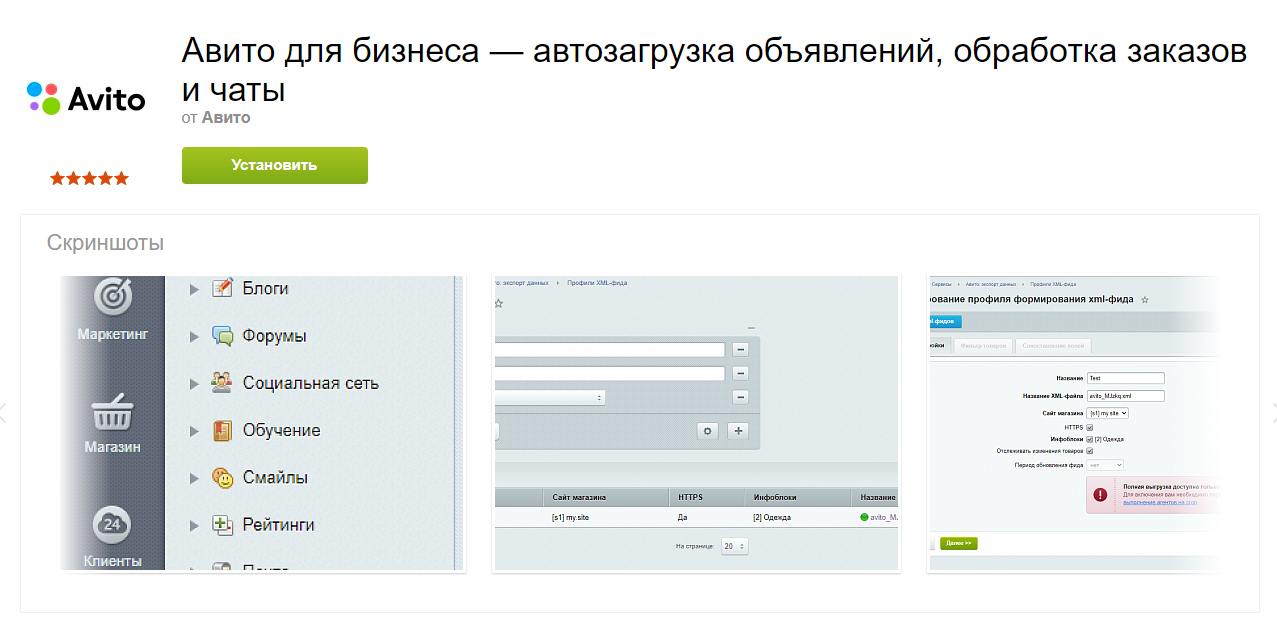Show previous screenshots with the left carousel arrow

coord(3,411)
